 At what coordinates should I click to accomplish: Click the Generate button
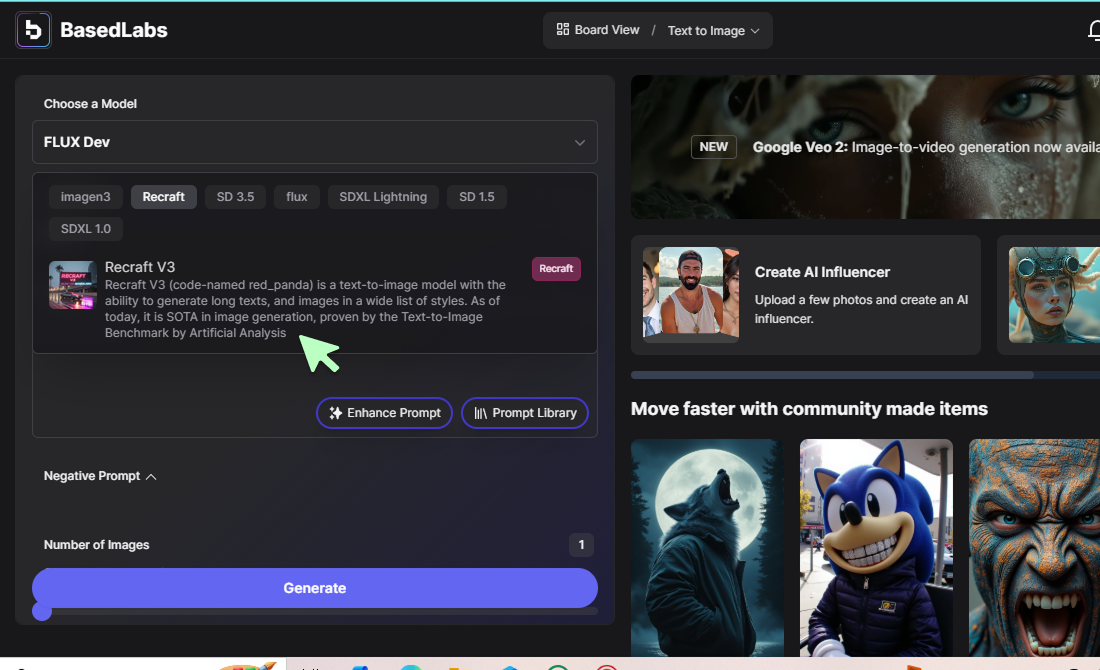tap(315, 588)
